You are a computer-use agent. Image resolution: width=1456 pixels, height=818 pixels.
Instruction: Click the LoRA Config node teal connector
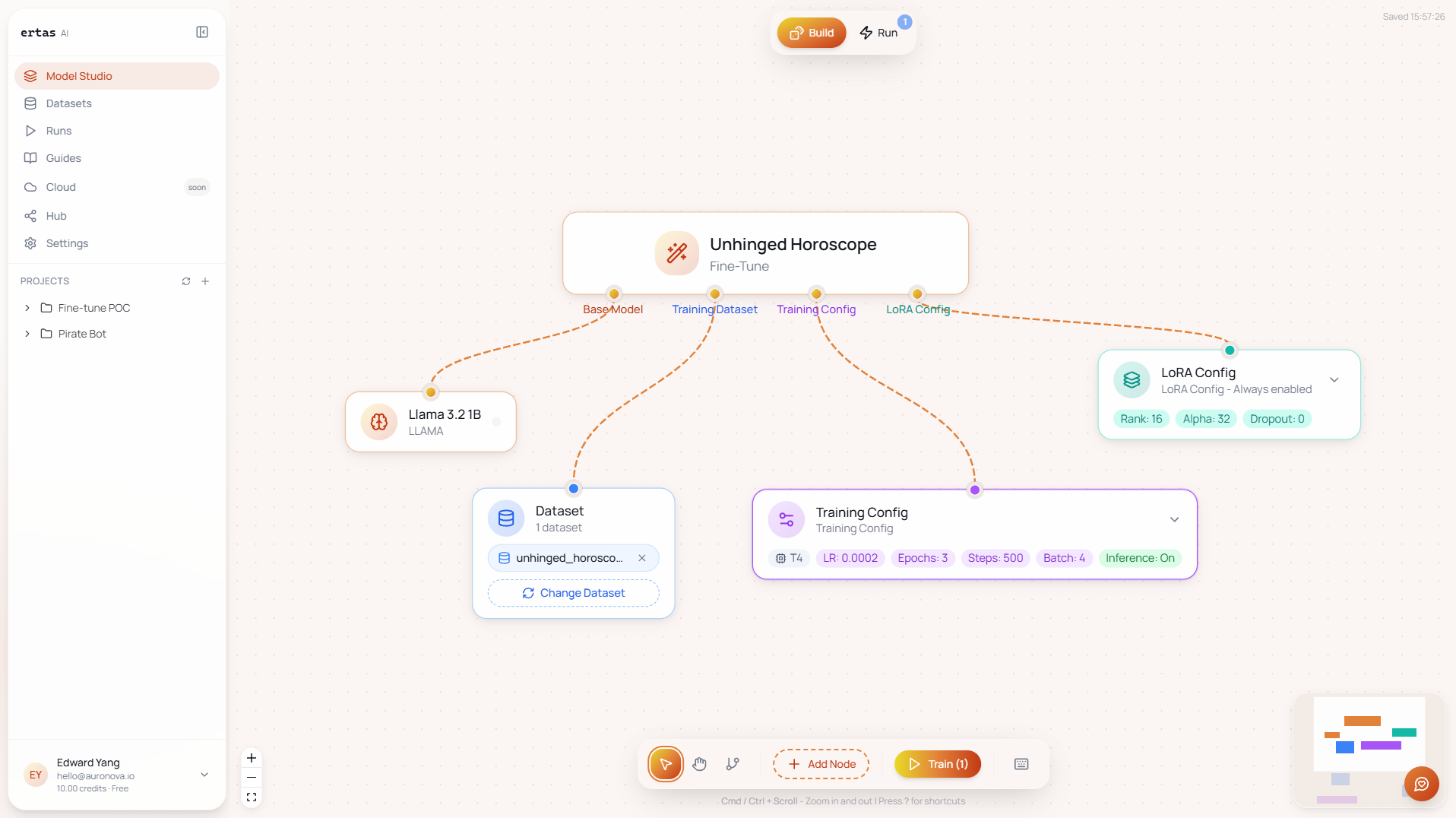click(x=1230, y=350)
